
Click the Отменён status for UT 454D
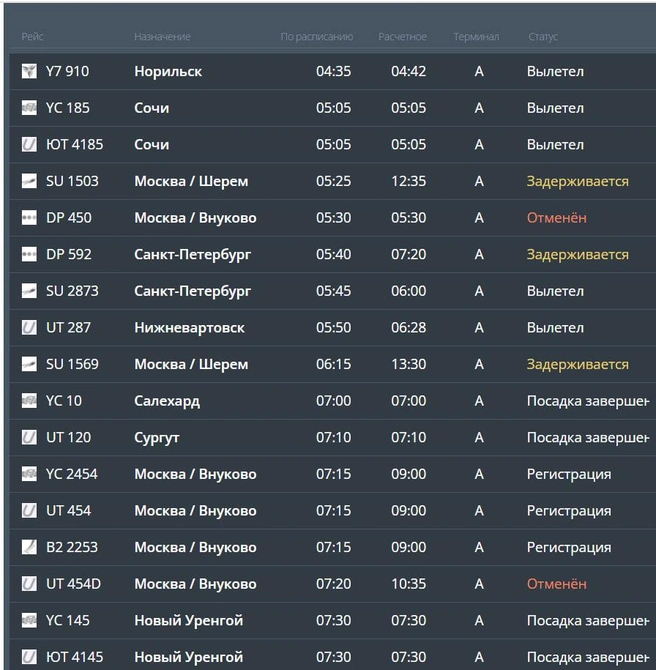pyautogui.click(x=556, y=584)
